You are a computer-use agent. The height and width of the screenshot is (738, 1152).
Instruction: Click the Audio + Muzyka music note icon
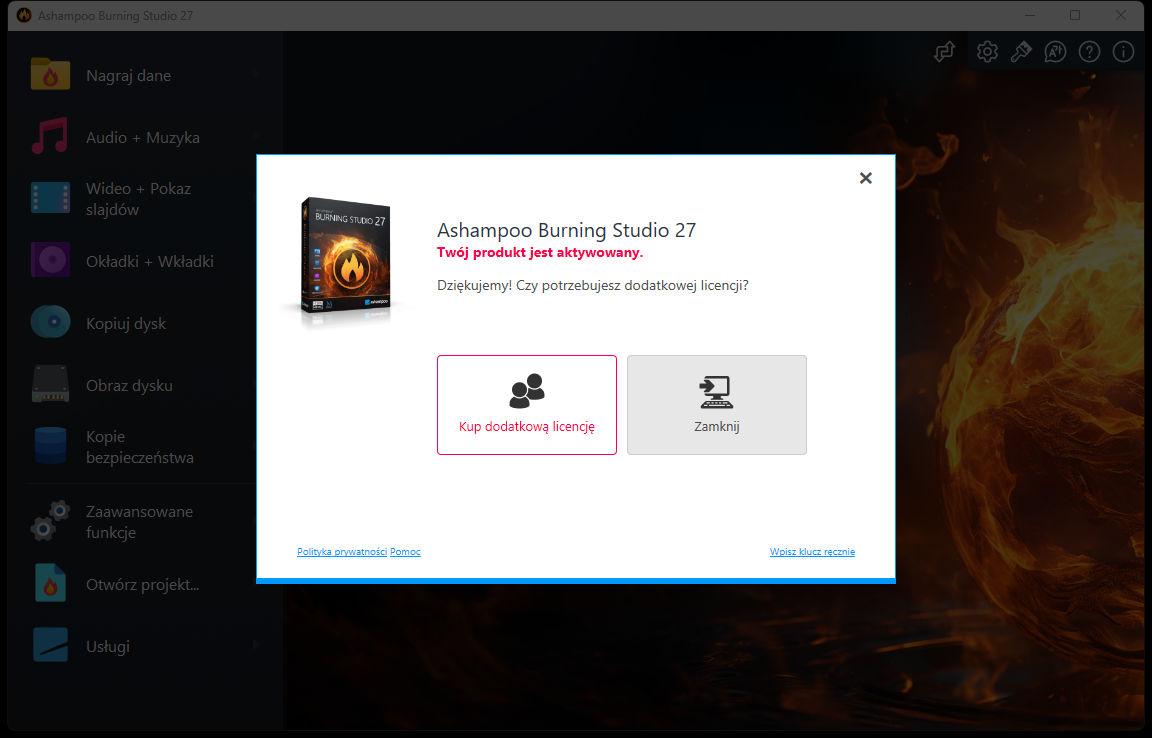50,137
